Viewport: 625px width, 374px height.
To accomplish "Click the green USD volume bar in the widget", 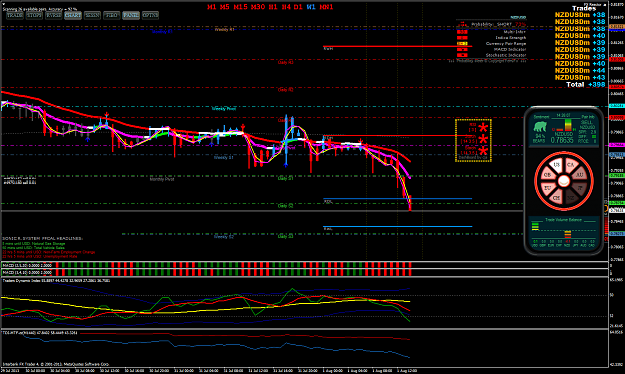I will pyautogui.click(x=535, y=227).
